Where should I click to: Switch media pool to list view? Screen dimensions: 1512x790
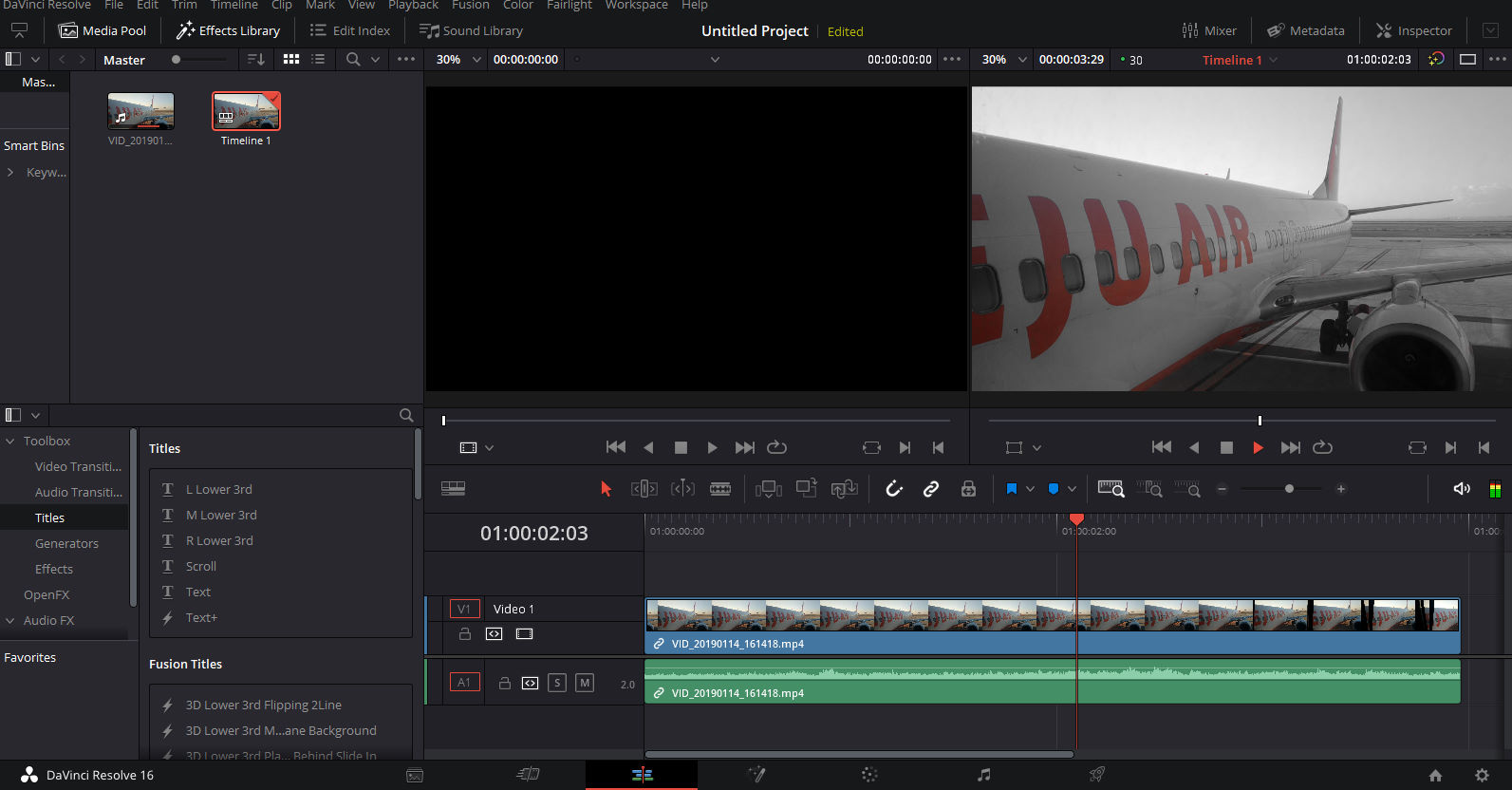click(x=318, y=59)
